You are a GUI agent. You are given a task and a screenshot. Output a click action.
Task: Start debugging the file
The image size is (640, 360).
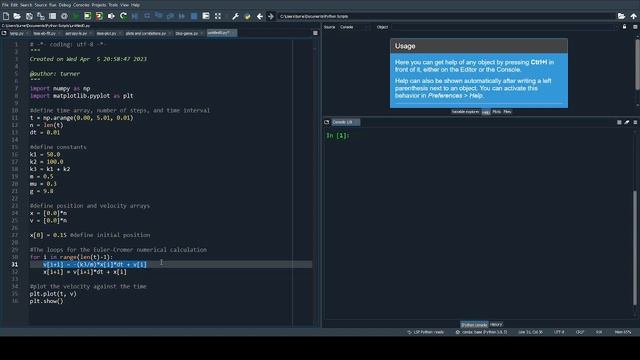135,16
